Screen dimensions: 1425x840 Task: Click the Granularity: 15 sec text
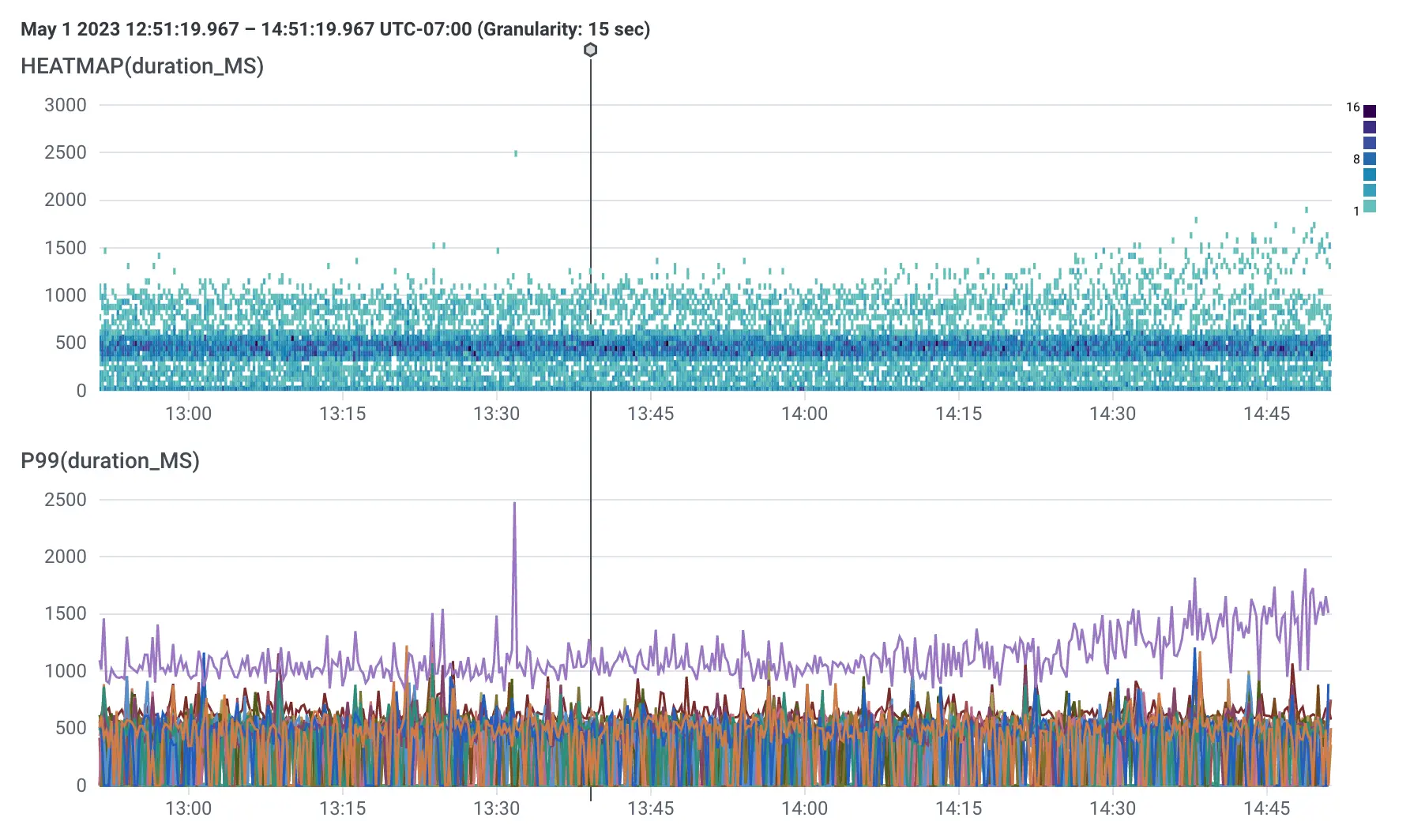tap(566, 29)
